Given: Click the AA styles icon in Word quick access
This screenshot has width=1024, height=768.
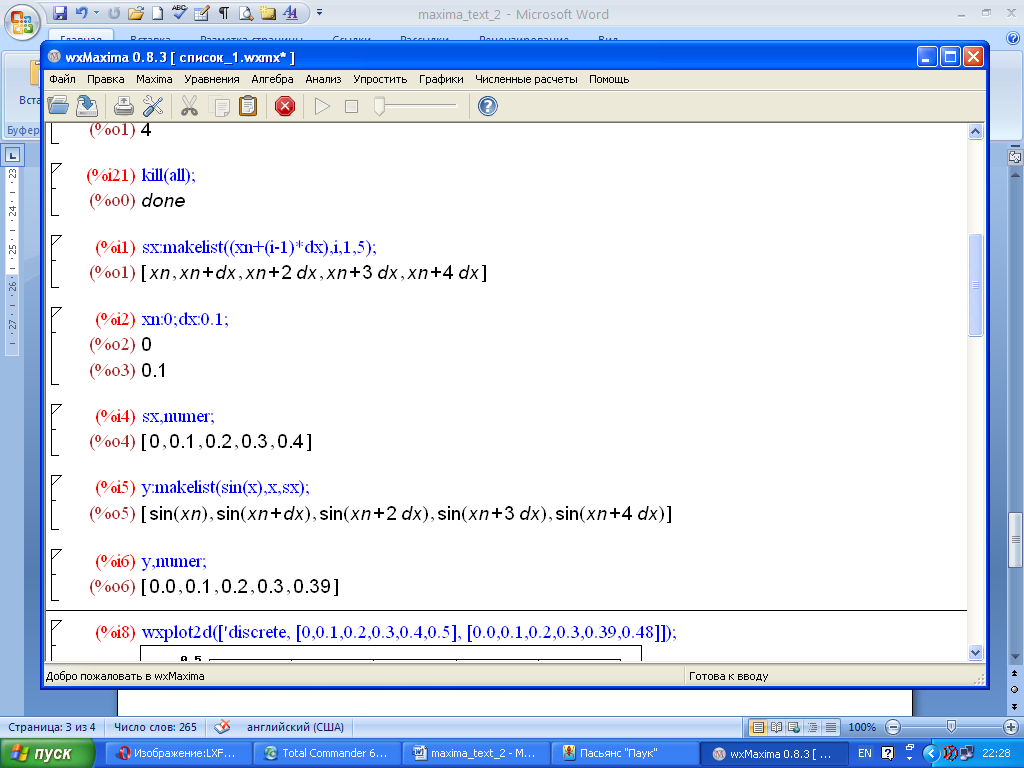Looking at the screenshot, I should (291, 12).
